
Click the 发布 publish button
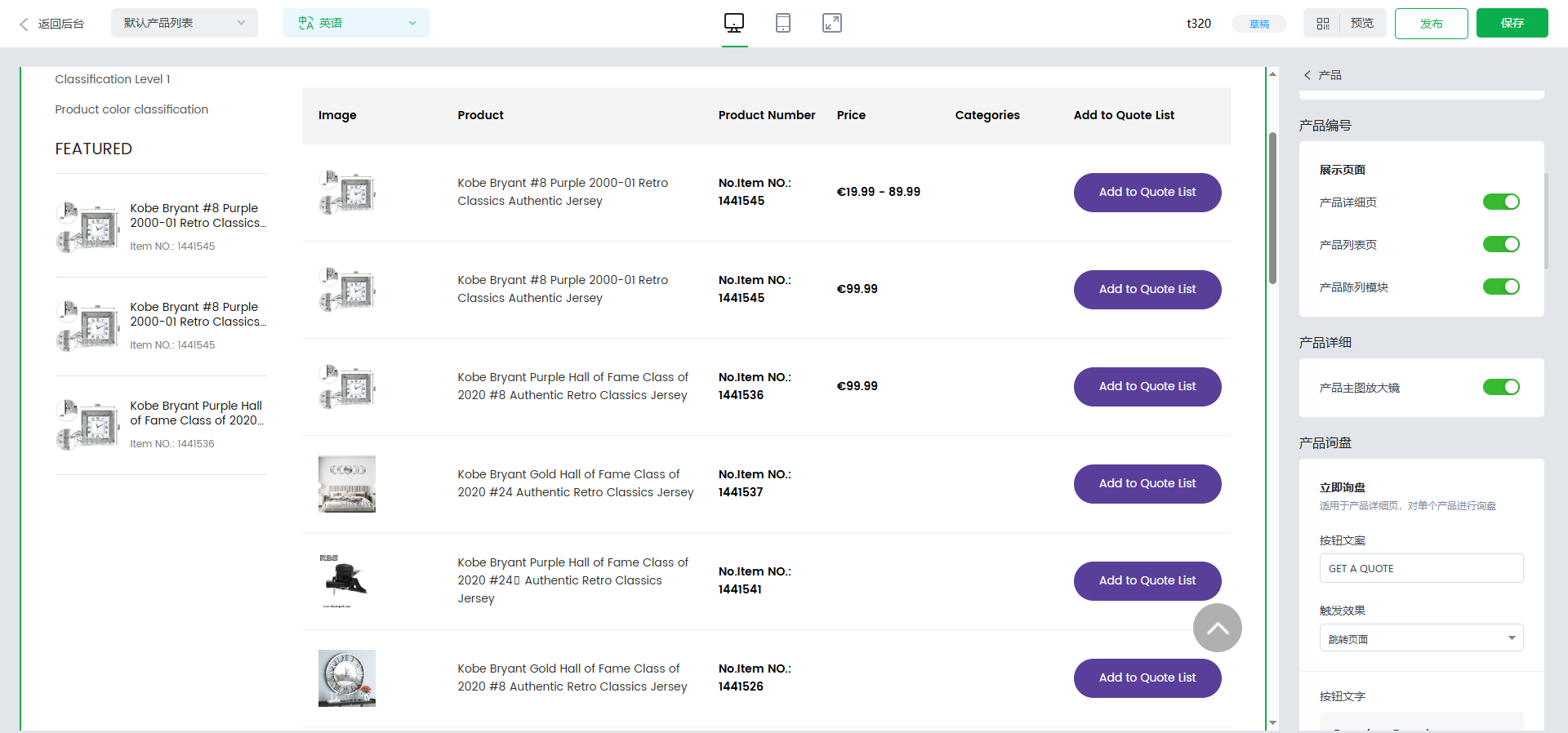pyautogui.click(x=1431, y=24)
